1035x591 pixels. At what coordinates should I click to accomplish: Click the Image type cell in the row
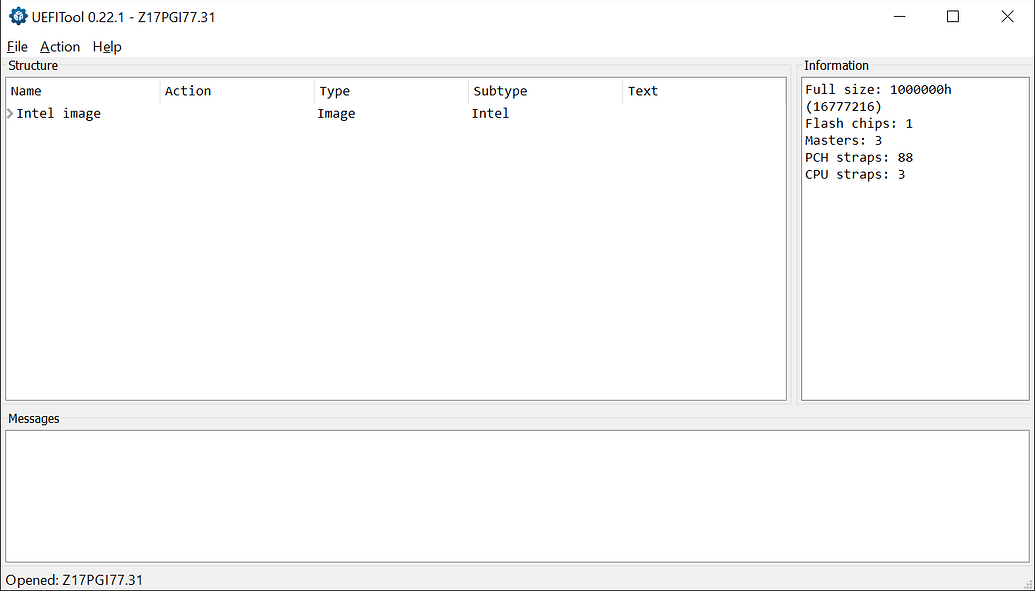click(x=336, y=114)
